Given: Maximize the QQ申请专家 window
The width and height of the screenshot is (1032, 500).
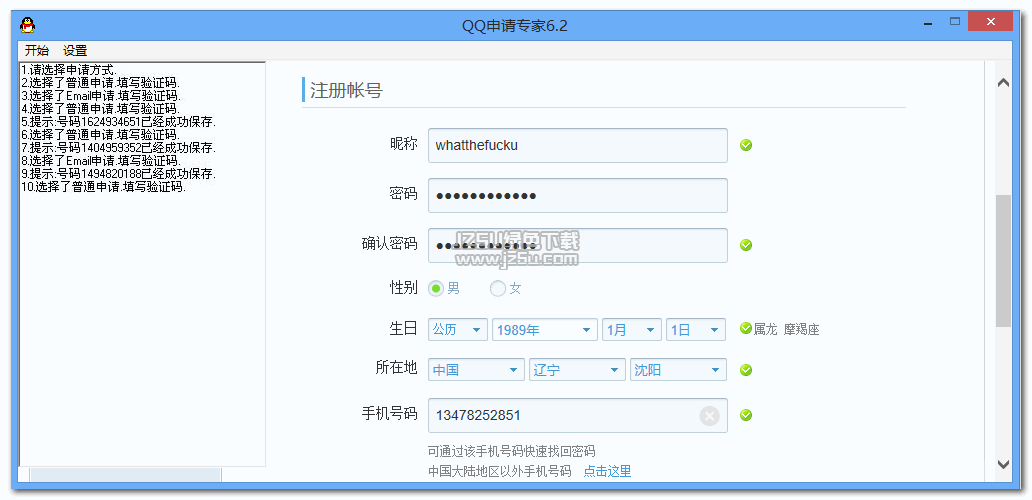Looking at the screenshot, I should click(x=954, y=22).
